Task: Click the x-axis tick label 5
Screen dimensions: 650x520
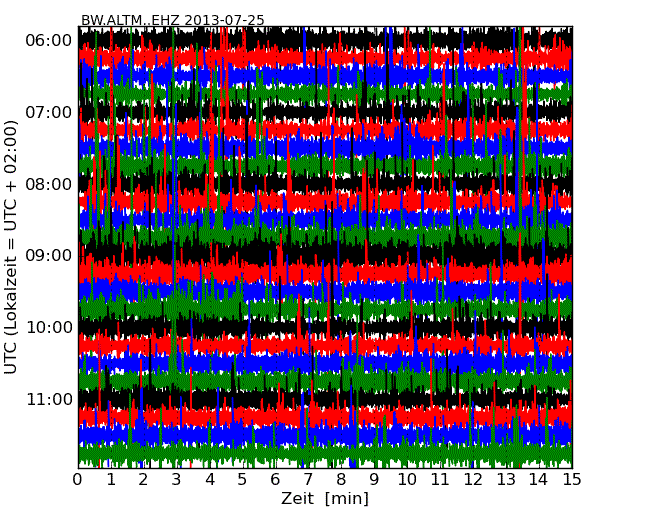Action: click(x=243, y=480)
